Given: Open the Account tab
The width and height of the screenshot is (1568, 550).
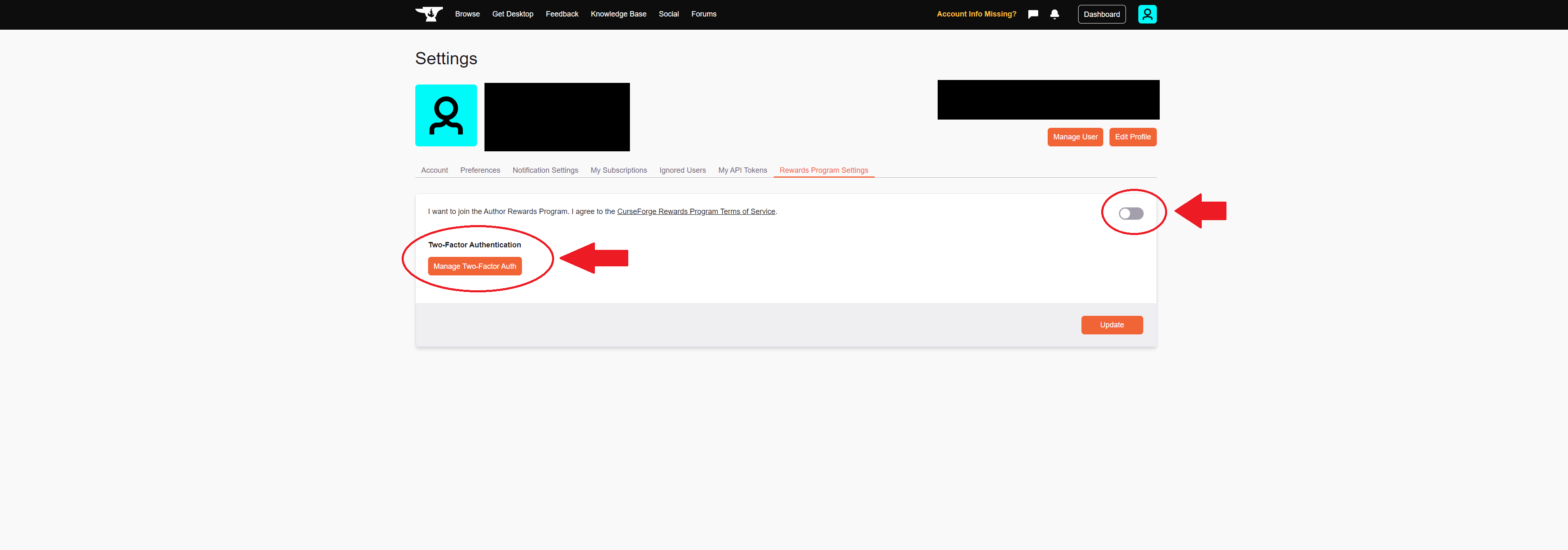Looking at the screenshot, I should click(434, 171).
